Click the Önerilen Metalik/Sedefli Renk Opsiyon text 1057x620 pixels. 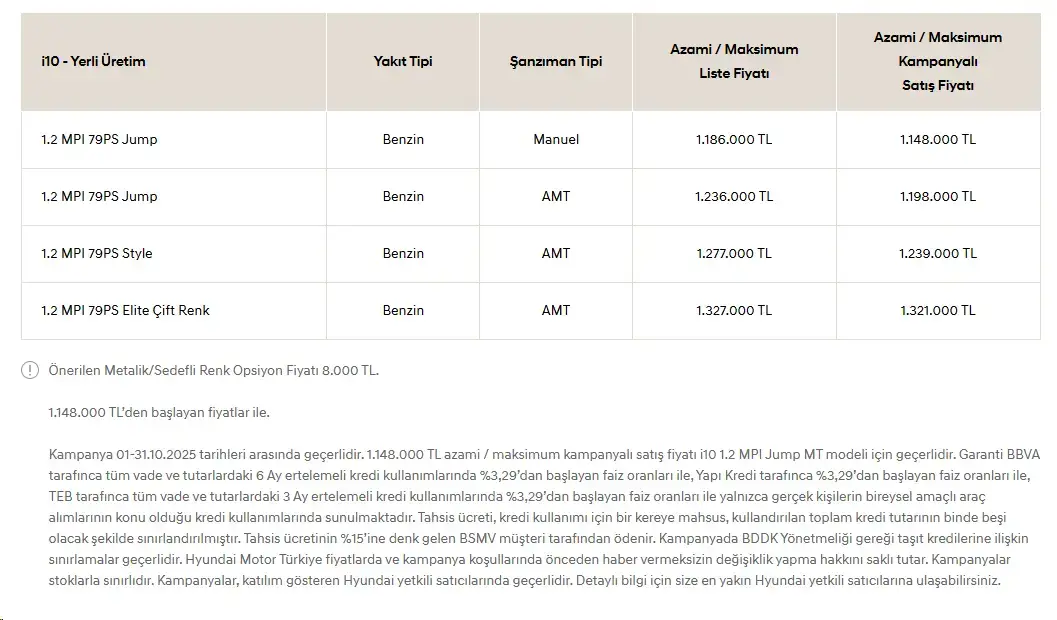pyautogui.click(x=214, y=371)
